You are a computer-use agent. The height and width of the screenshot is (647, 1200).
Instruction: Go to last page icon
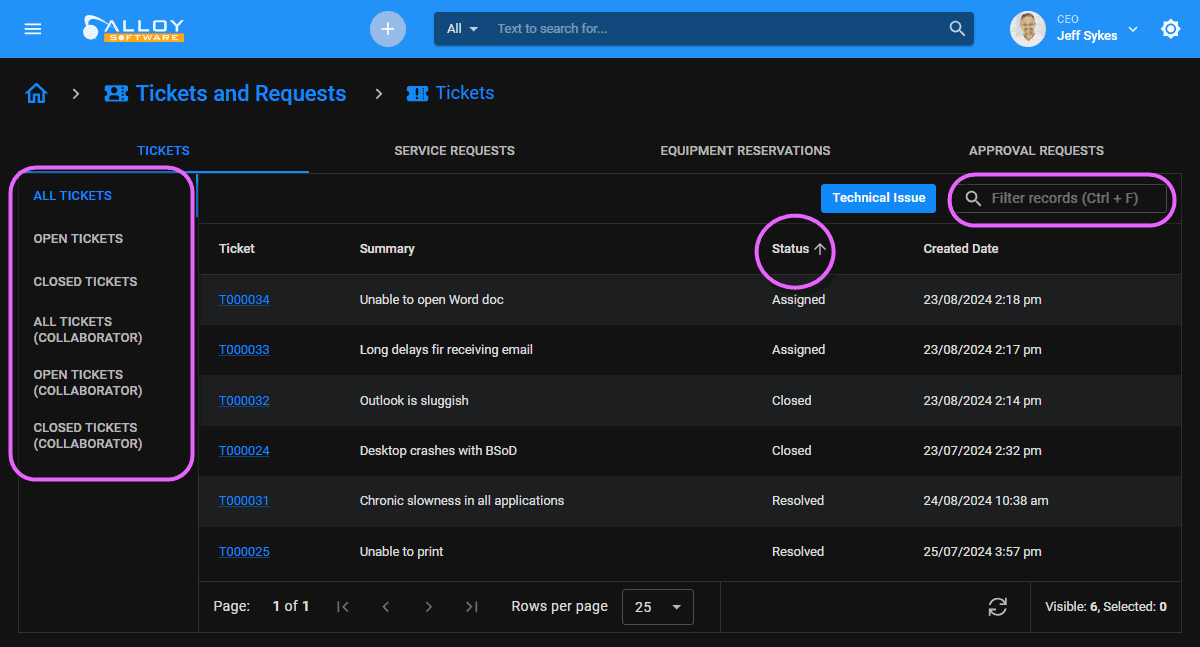click(472, 606)
